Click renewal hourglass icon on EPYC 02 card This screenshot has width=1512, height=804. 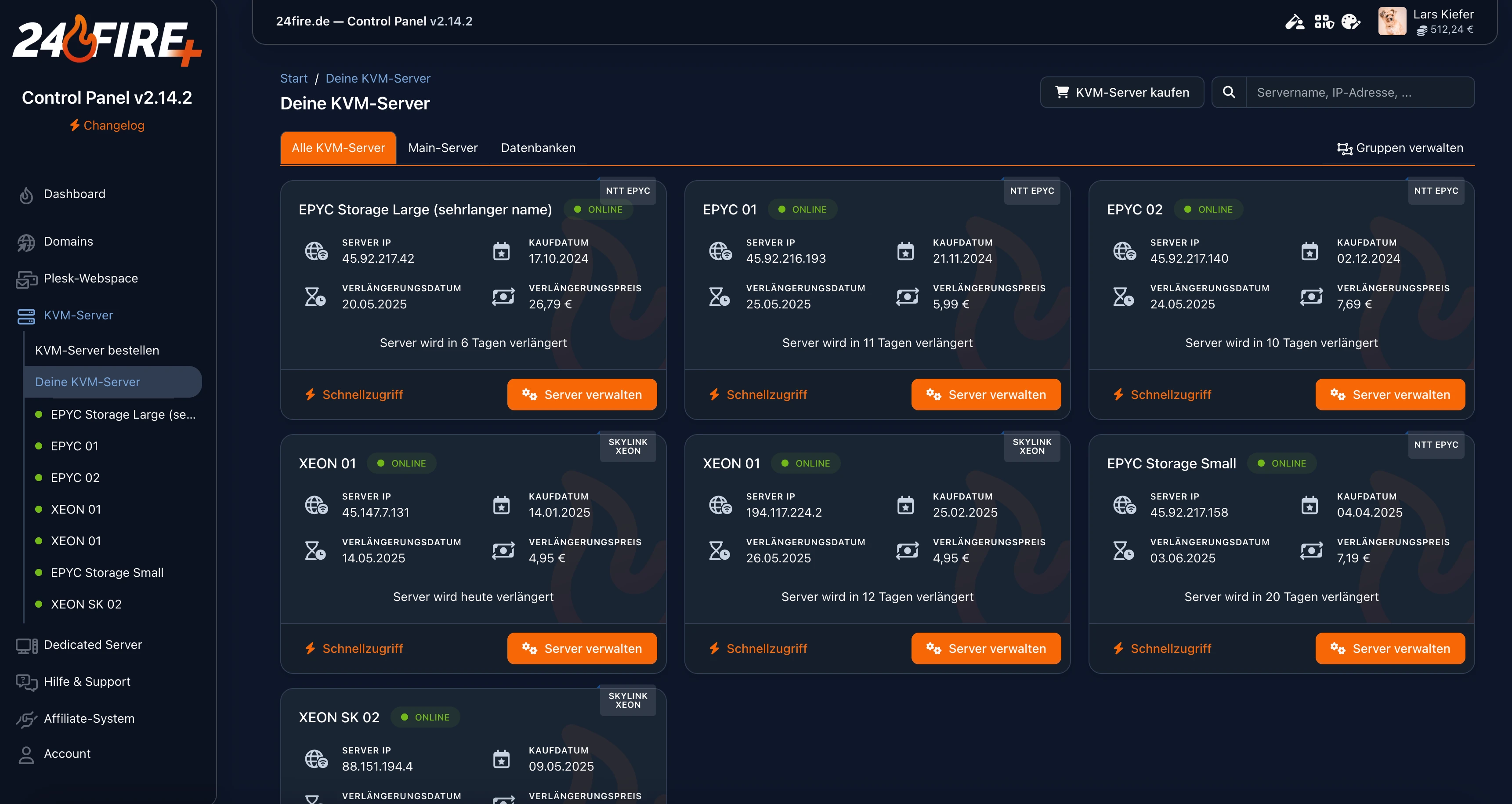pyautogui.click(x=1123, y=297)
